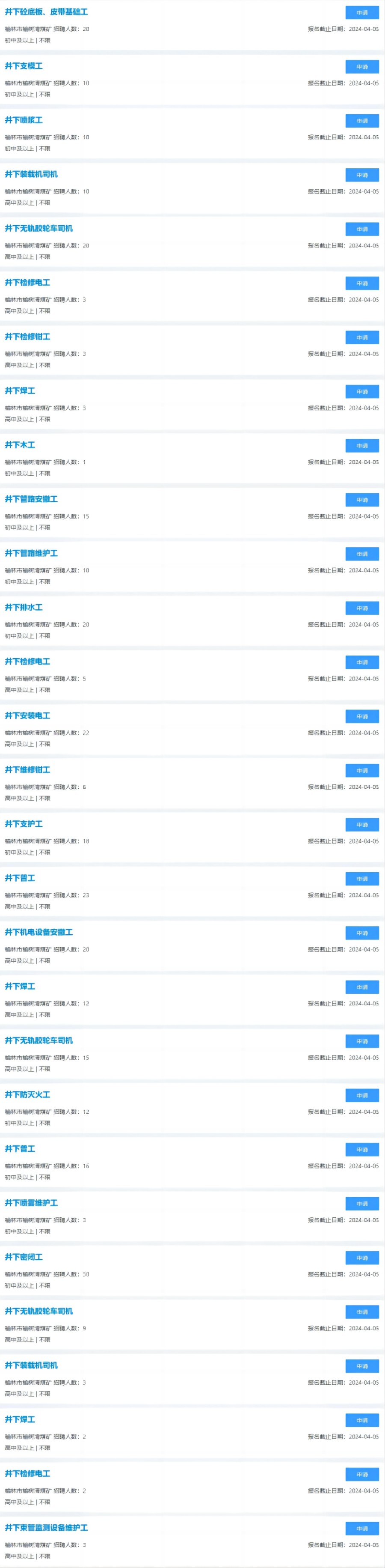This screenshot has width=385, height=1568.
Task: Click 申请 button for 井下排水工
Action: pos(362,608)
